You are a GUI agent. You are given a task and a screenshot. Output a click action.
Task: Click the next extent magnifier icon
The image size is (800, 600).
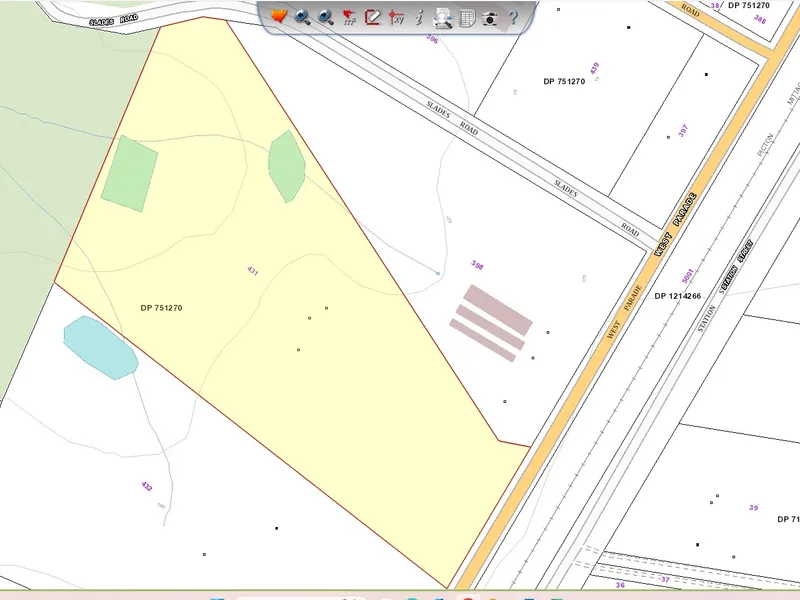point(326,17)
